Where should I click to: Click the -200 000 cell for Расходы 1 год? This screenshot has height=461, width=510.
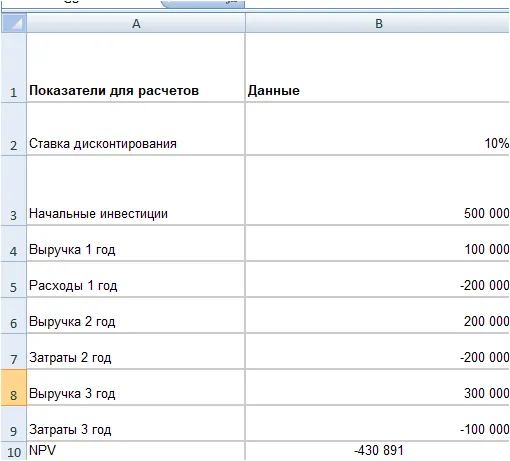(378, 279)
